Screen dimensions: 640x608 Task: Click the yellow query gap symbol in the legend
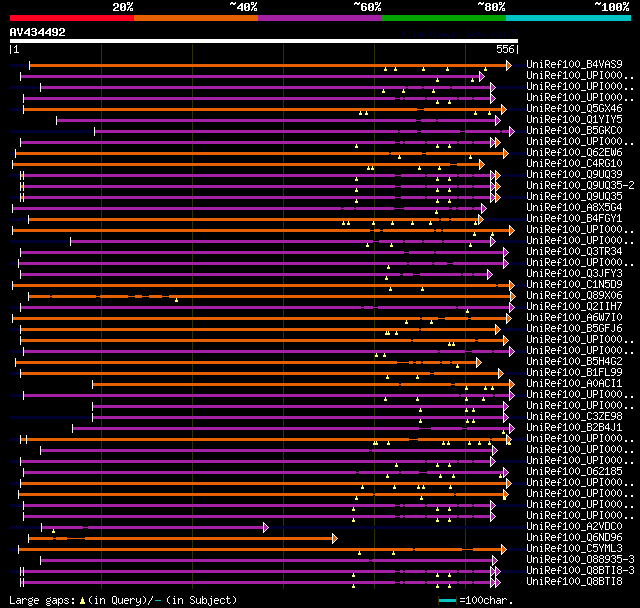coord(82,601)
